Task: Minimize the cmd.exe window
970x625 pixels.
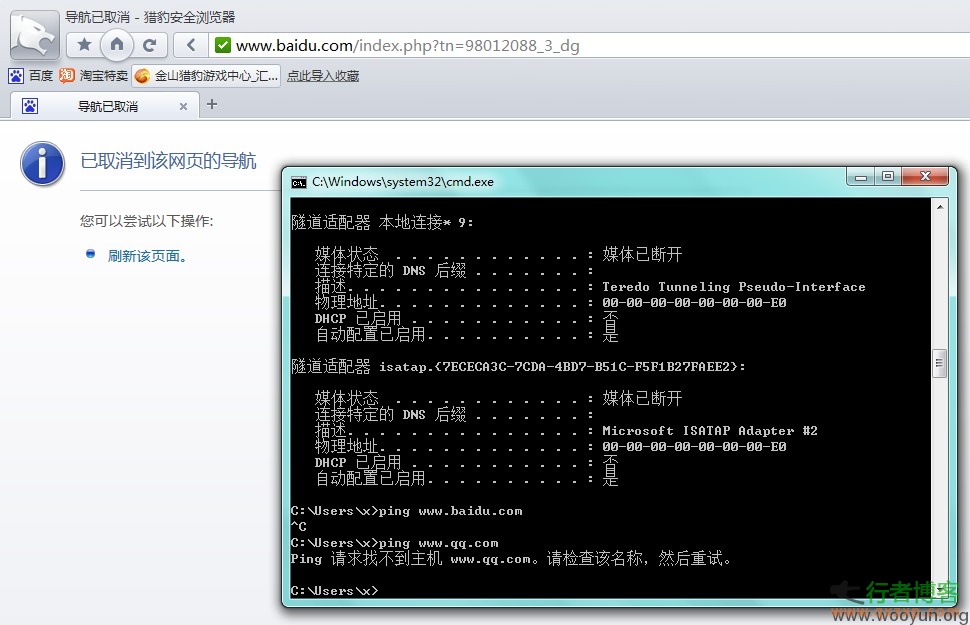Action: 861,177
